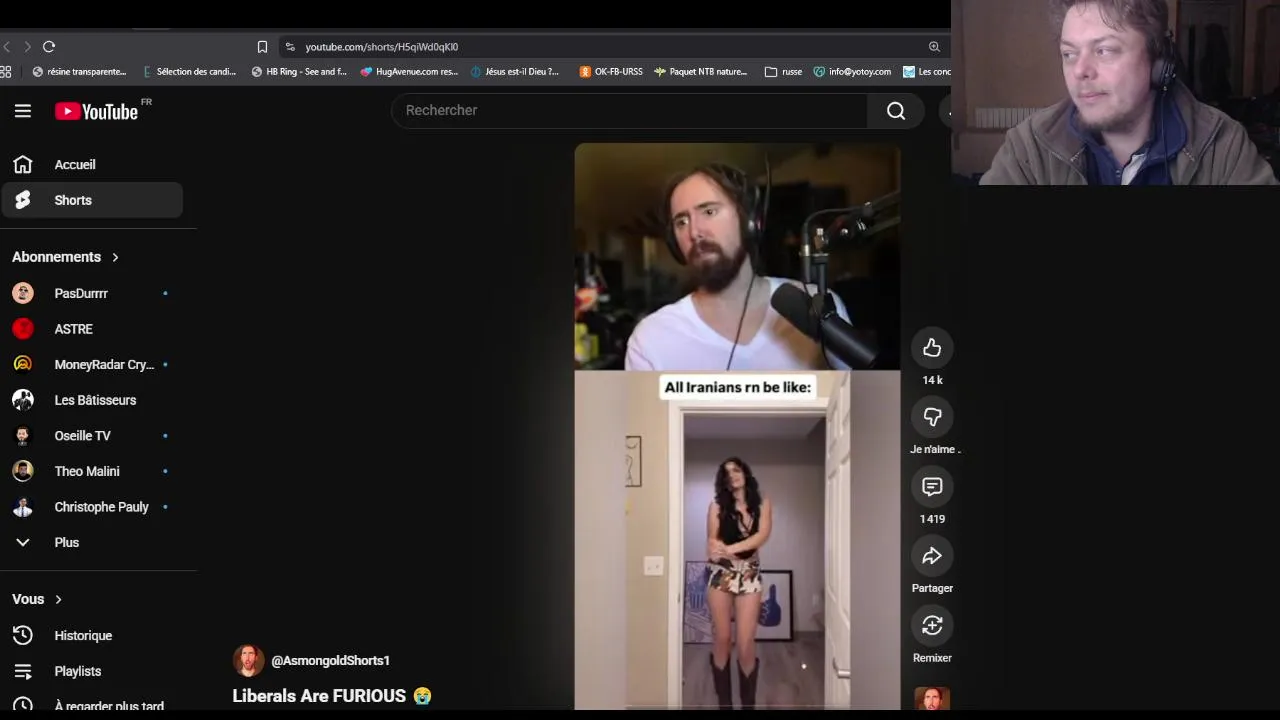1280x720 pixels.
Task: Open the YouTube hamburger guide menu
Action: (x=23, y=111)
